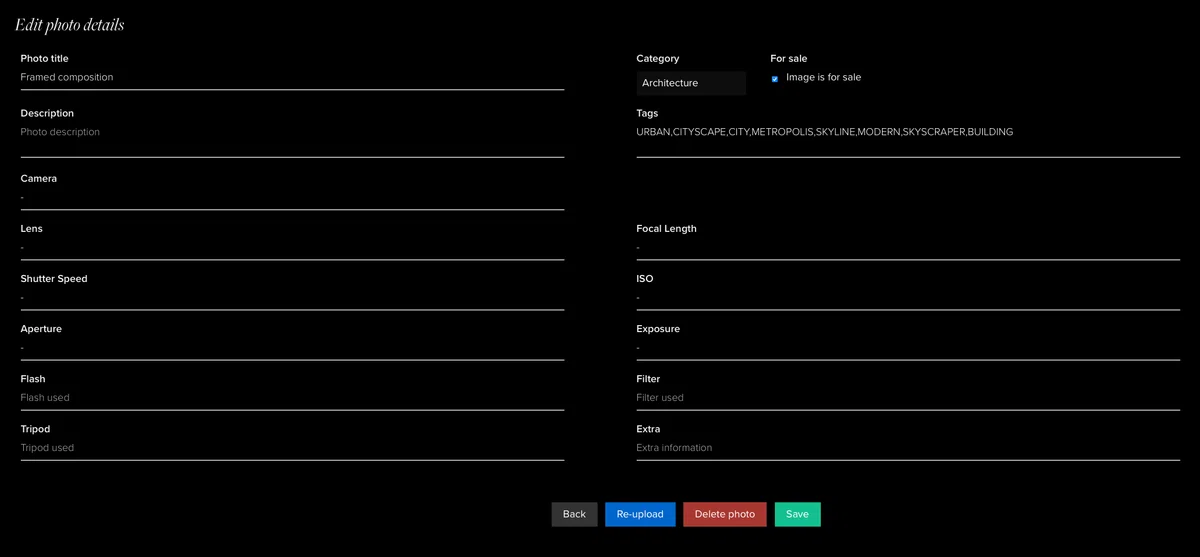Screen dimensions: 1200x557
Task: Click the Edit photo details heading
Action: (x=70, y=25)
